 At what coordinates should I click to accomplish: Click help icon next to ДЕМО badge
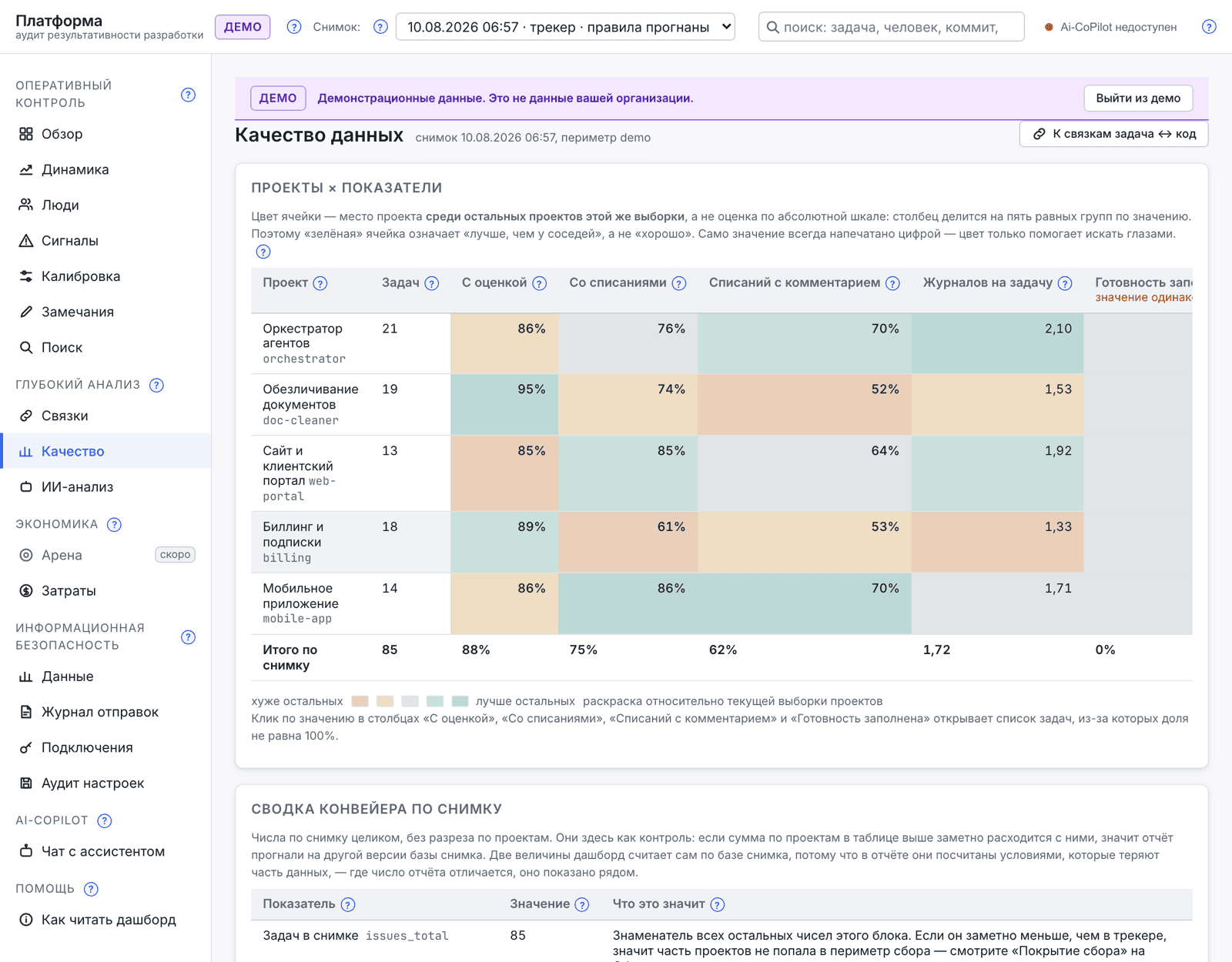(294, 27)
